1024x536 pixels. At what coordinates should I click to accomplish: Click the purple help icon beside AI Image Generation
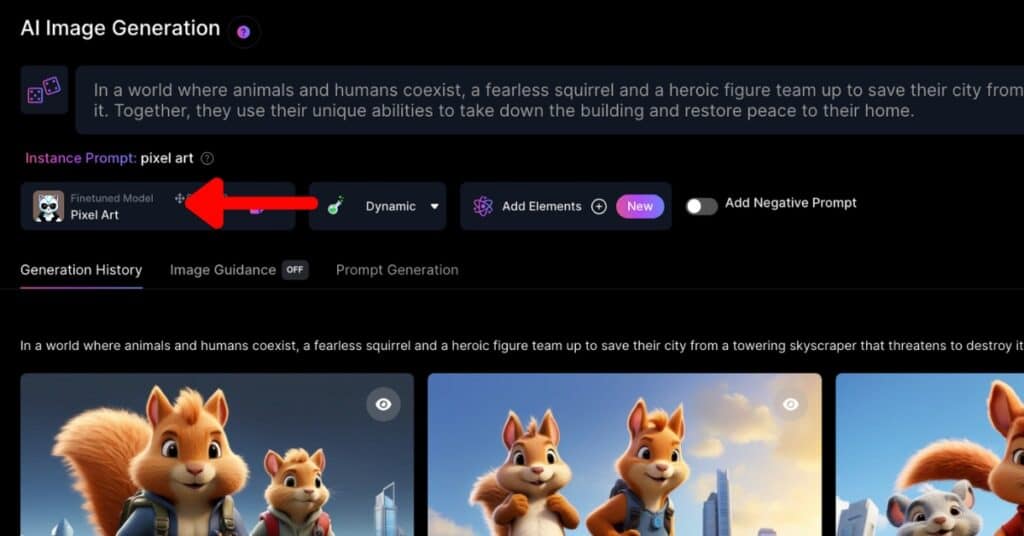click(x=244, y=32)
